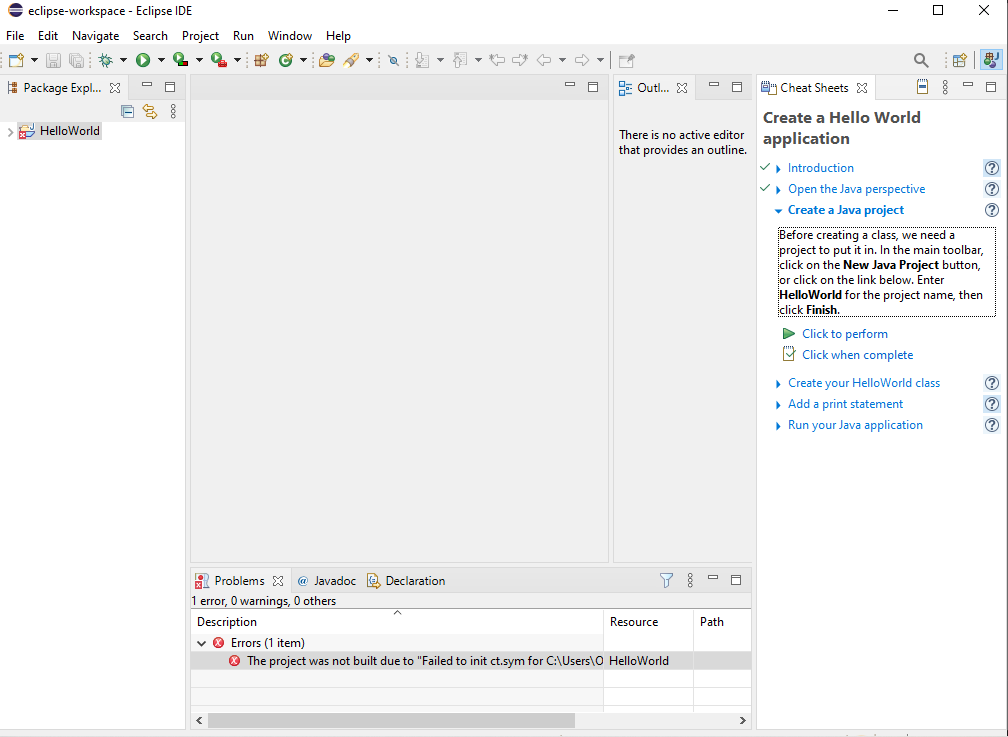This screenshot has width=1008, height=737.
Task: Select the Java perspective button
Action: pos(991,60)
